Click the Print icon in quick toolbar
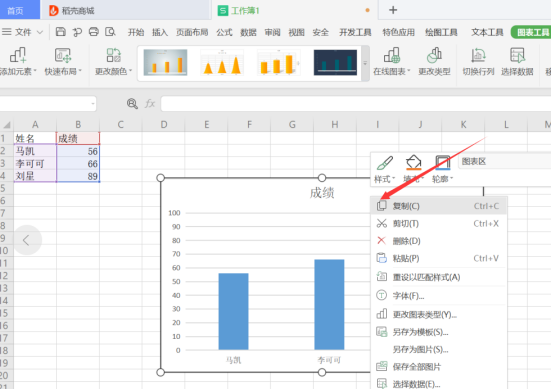Viewport: 554px width, 390px height. pyautogui.click(x=94, y=32)
